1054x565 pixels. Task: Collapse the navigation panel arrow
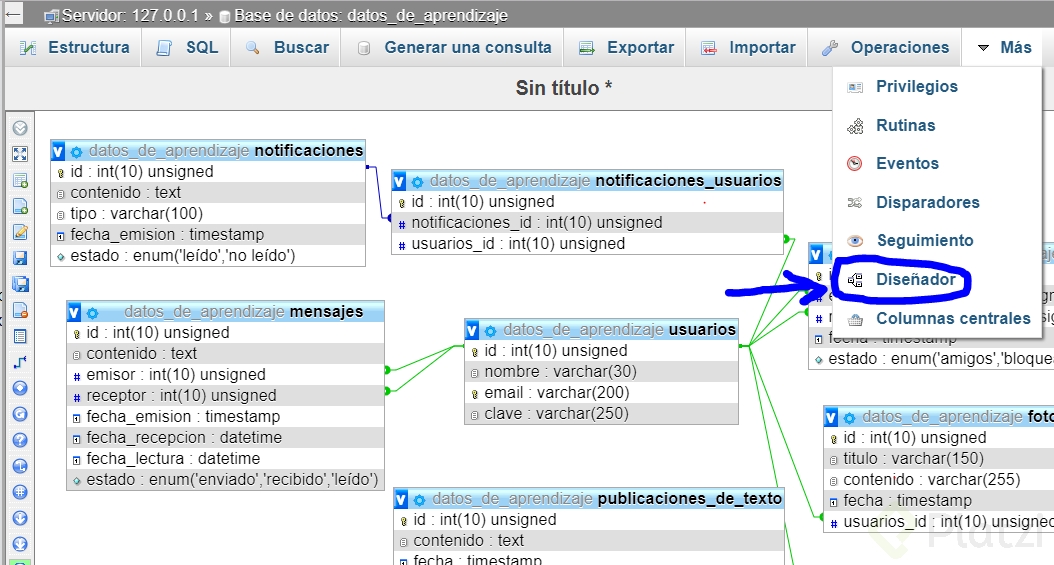pos(13,13)
